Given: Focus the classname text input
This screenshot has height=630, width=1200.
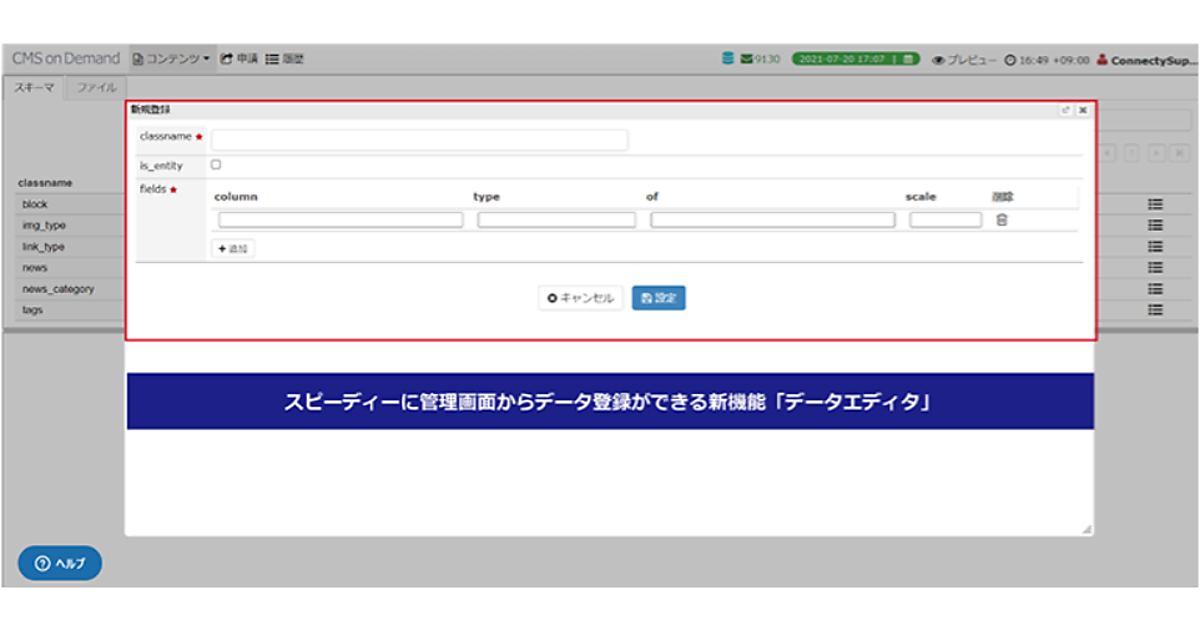Looking at the screenshot, I should point(419,140).
